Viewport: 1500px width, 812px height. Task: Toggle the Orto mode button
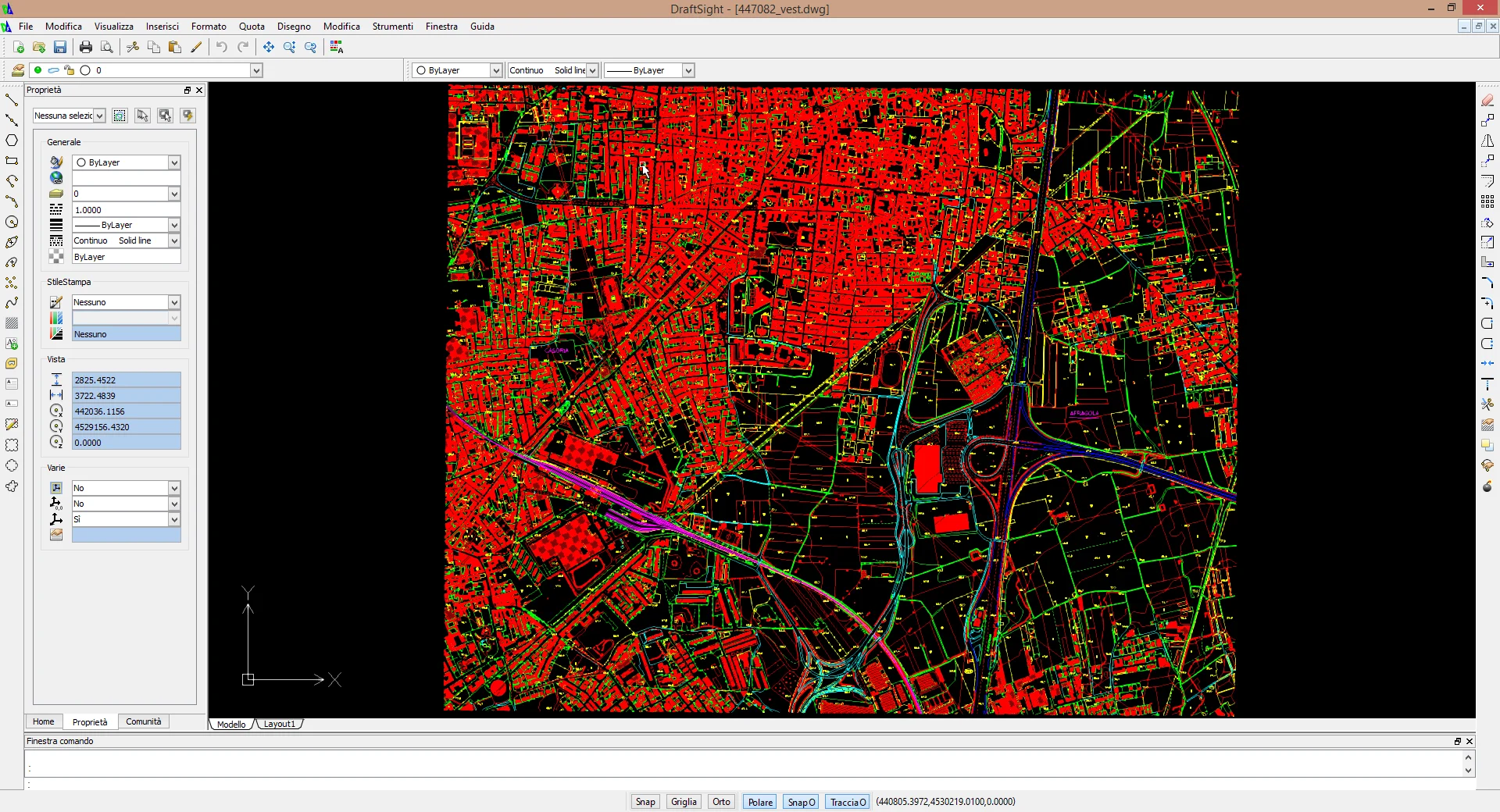click(x=721, y=802)
